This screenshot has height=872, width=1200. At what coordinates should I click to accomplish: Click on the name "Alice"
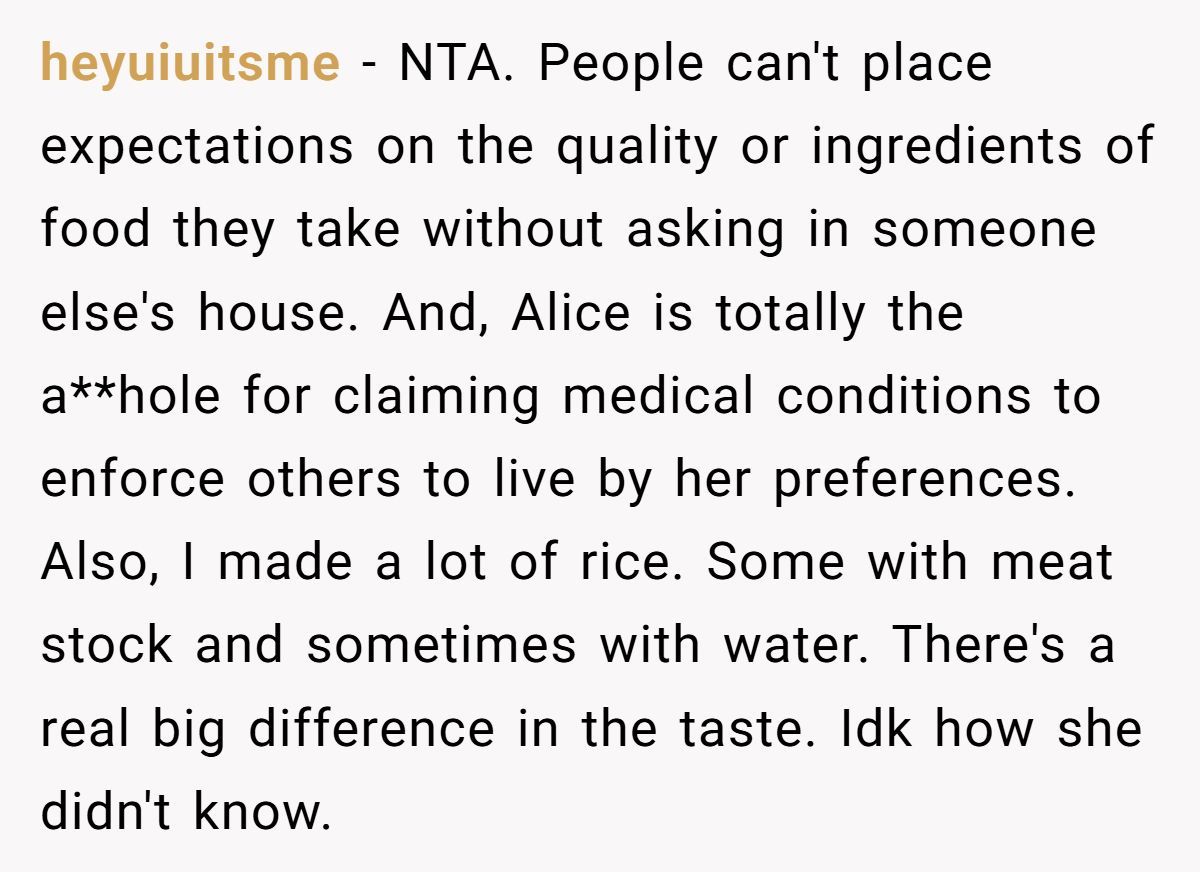click(571, 314)
